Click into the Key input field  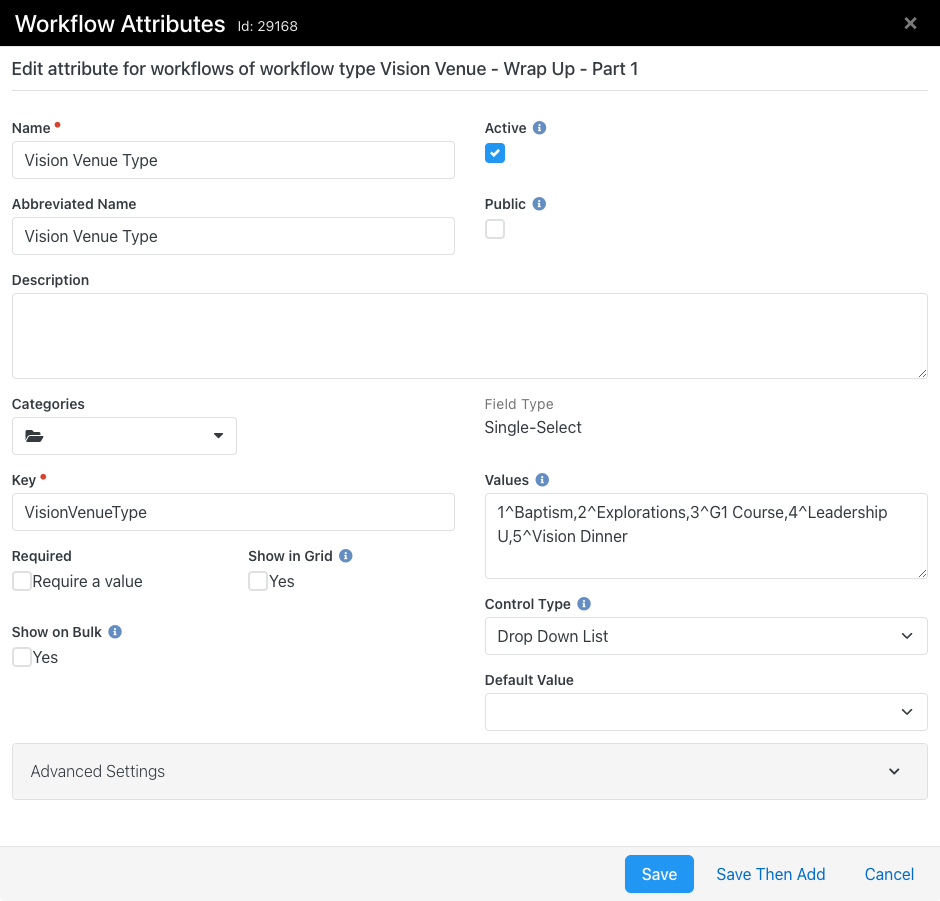(233, 512)
